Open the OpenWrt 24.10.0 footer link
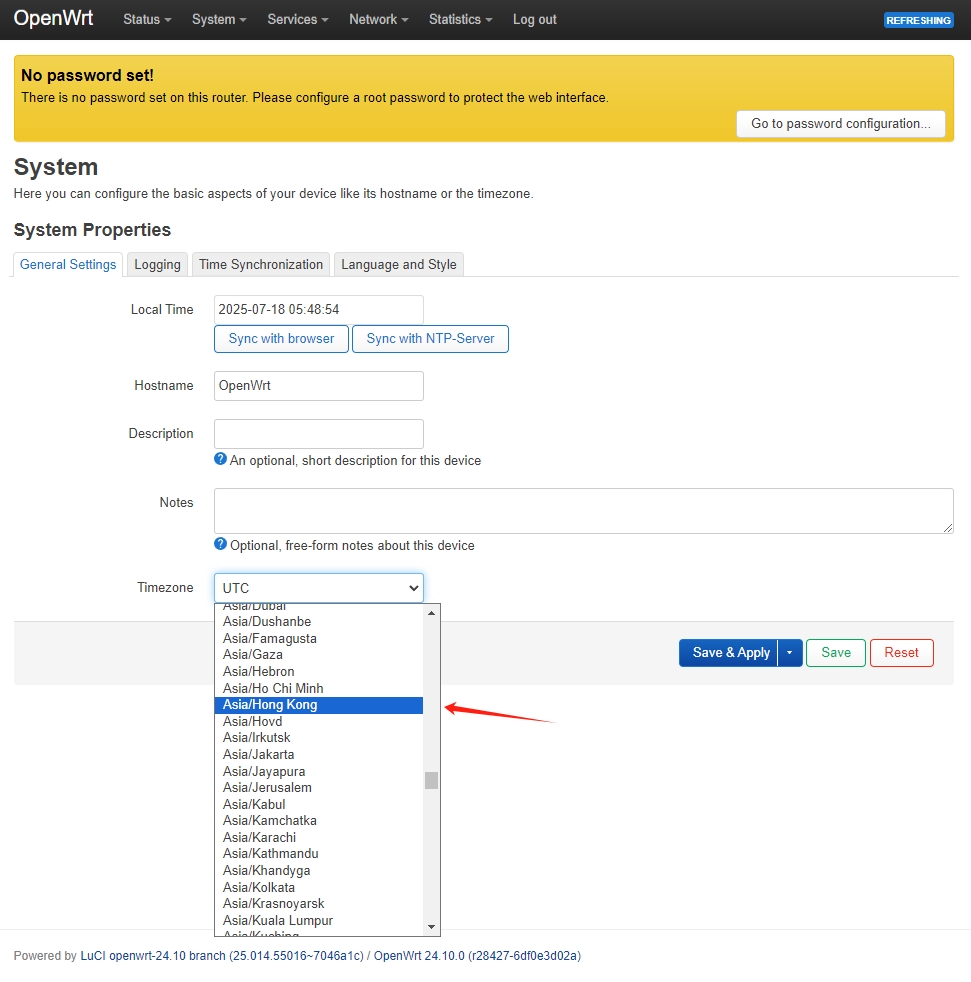The image size is (971, 982). pos(477,956)
